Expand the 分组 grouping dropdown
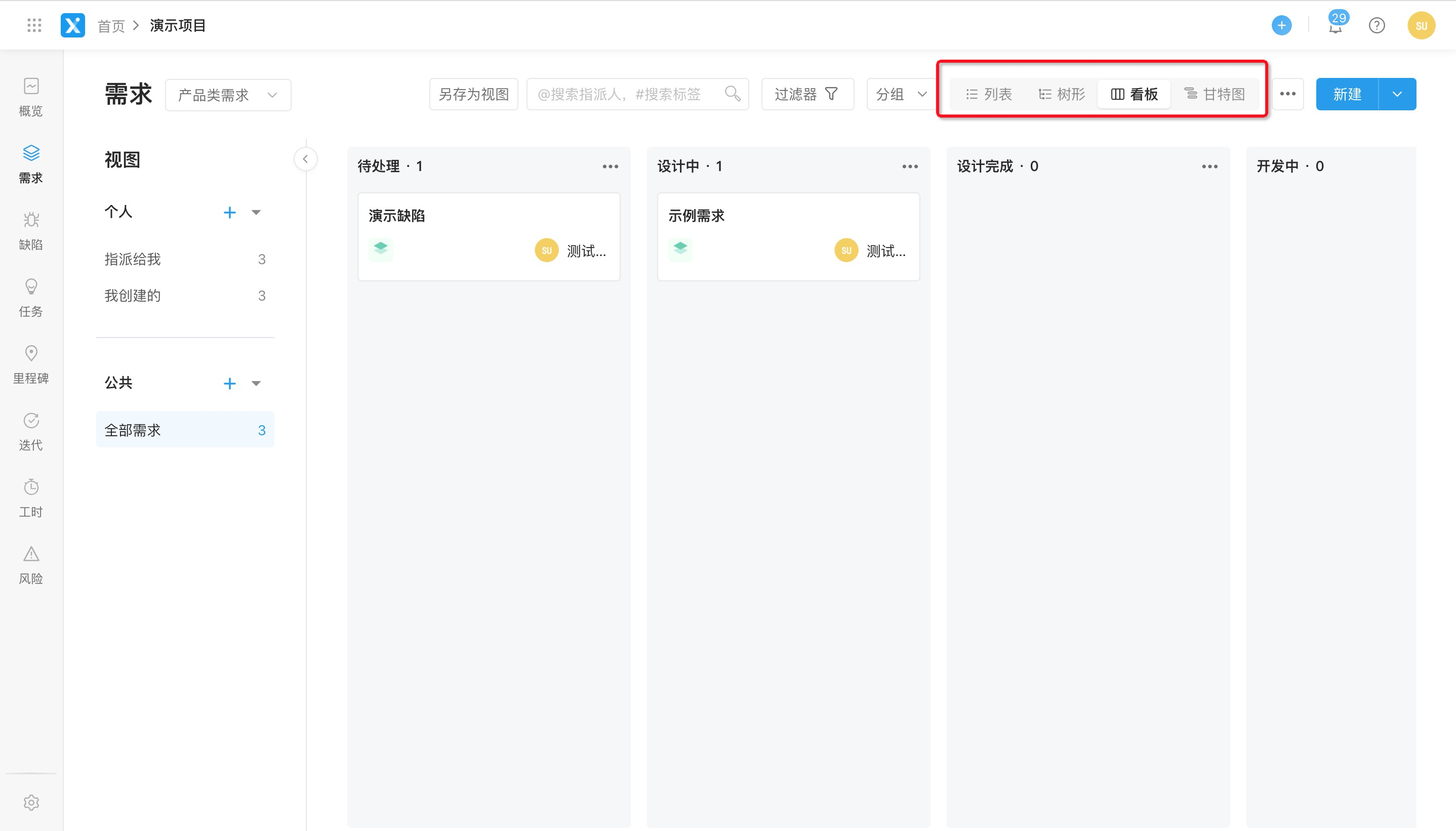 pos(901,94)
